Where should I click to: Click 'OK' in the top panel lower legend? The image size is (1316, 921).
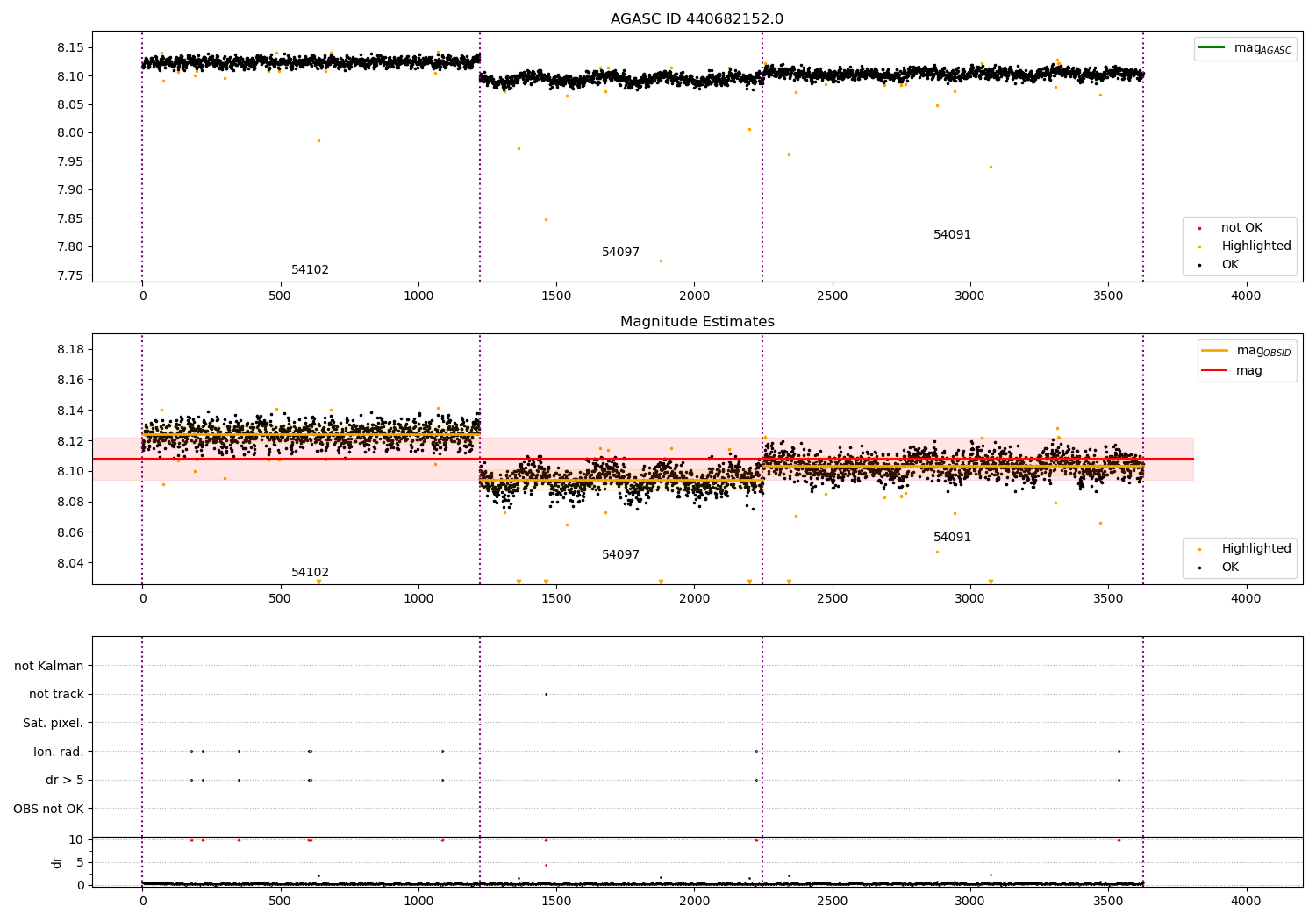pos(1230,265)
